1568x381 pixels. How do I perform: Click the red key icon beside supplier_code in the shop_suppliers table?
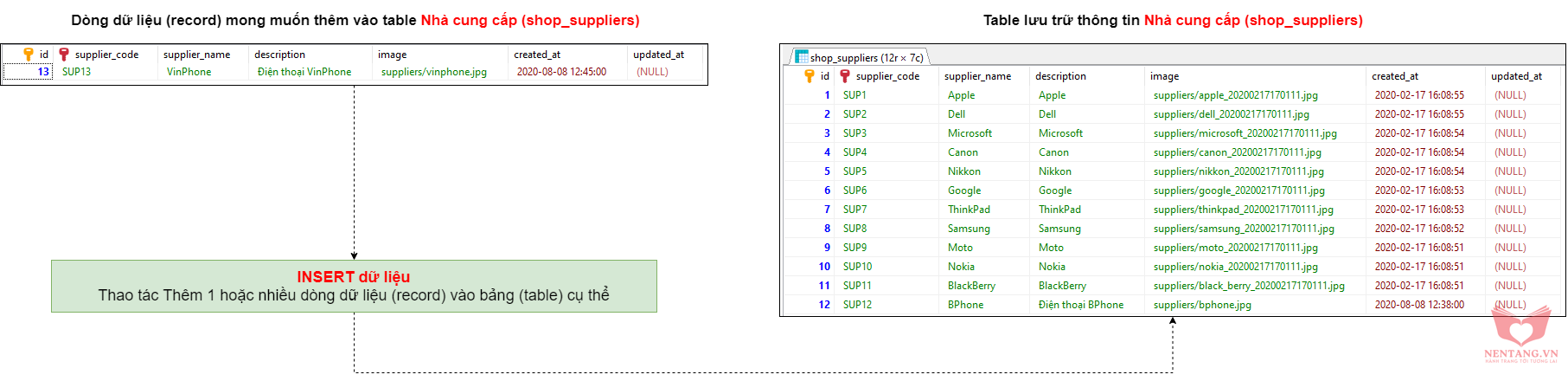tap(845, 76)
